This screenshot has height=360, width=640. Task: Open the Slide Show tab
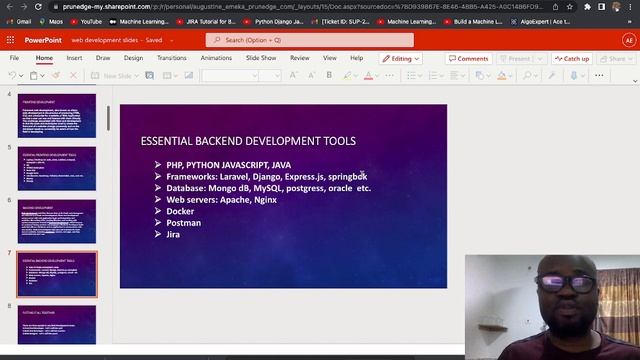[261, 58]
